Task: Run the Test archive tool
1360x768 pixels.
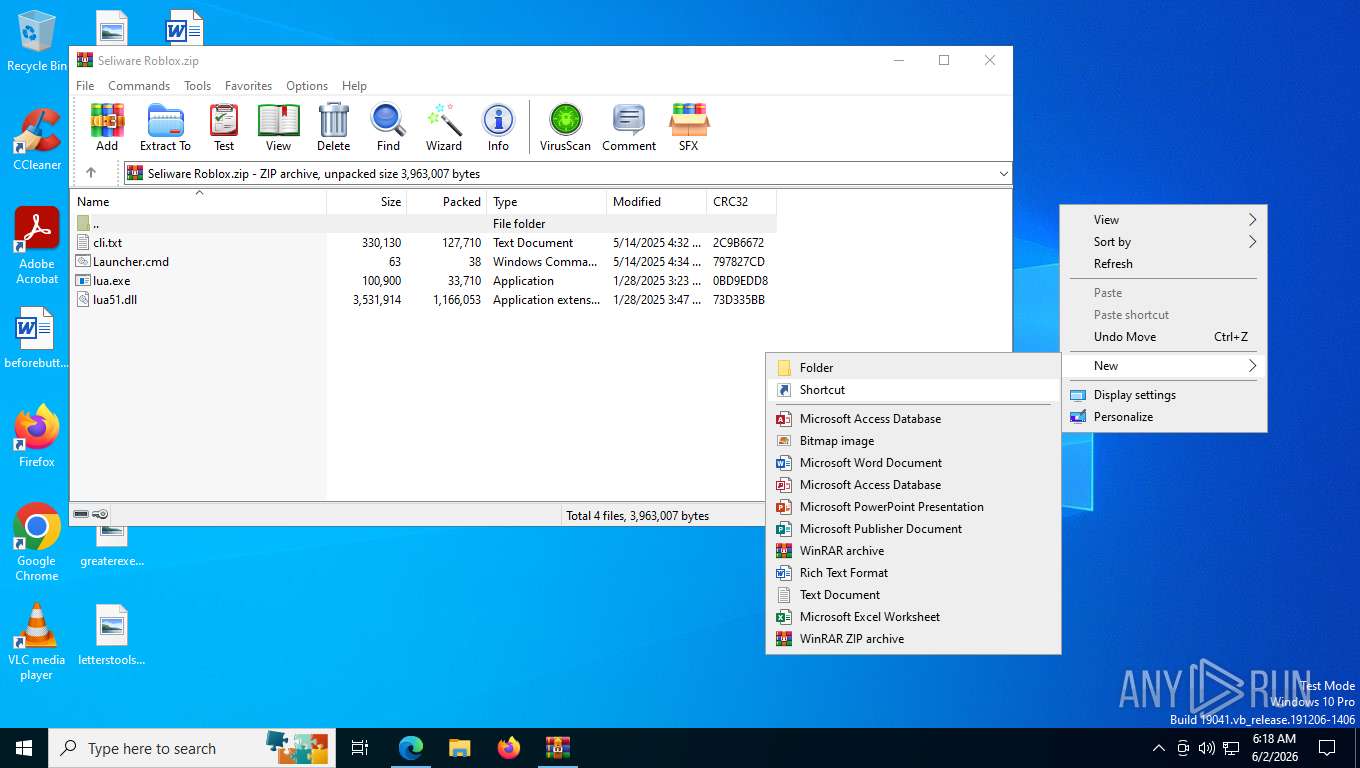Action: [224, 127]
